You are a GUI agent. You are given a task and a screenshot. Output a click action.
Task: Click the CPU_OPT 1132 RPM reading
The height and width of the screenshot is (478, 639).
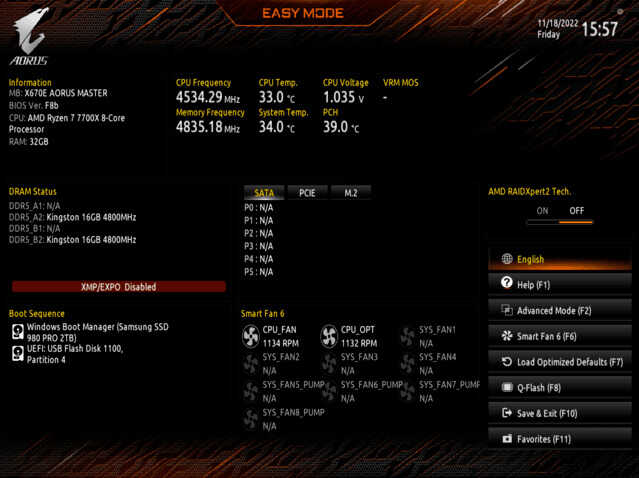click(x=359, y=343)
